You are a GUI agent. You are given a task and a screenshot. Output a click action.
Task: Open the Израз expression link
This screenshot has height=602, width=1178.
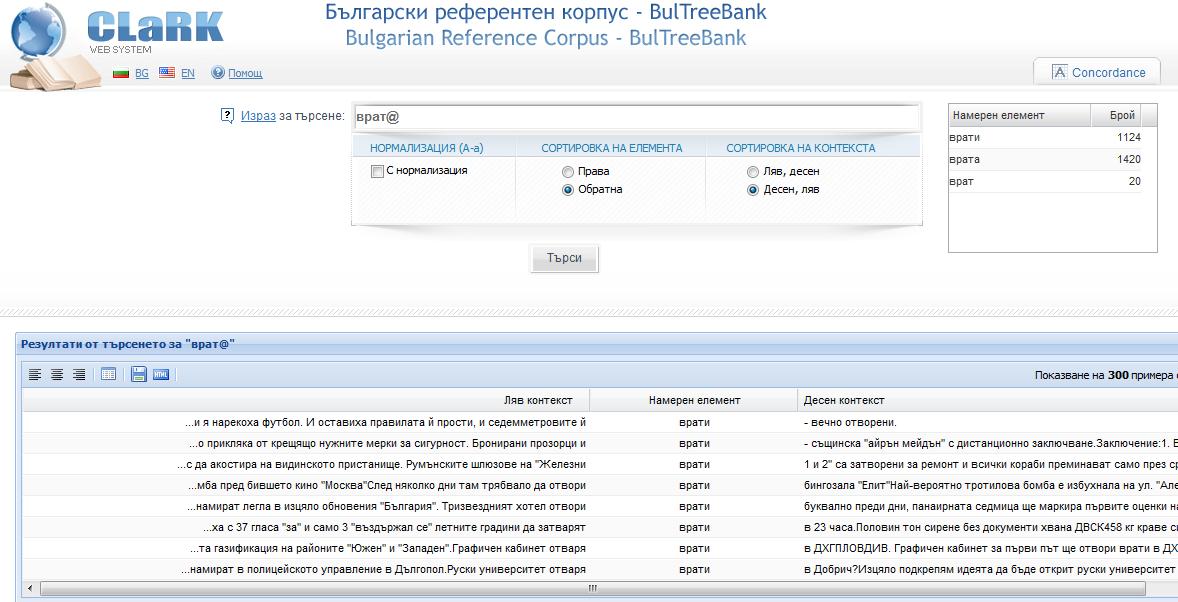[x=258, y=116]
